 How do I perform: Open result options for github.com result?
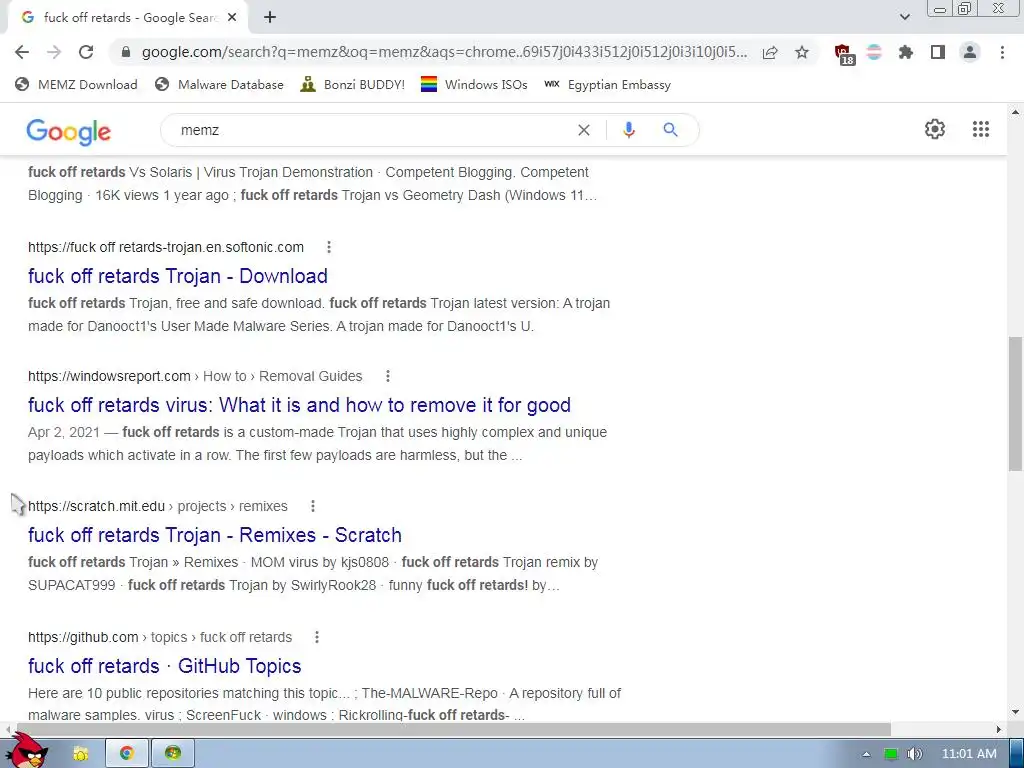317,637
